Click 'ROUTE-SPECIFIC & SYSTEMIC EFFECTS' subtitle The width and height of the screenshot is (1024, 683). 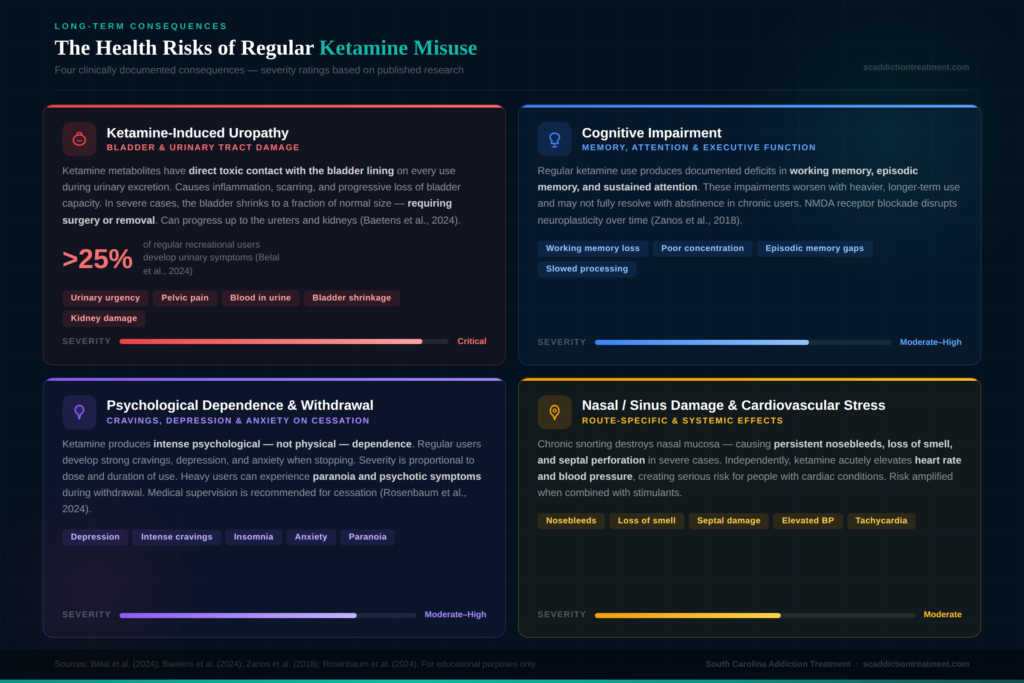coord(682,421)
